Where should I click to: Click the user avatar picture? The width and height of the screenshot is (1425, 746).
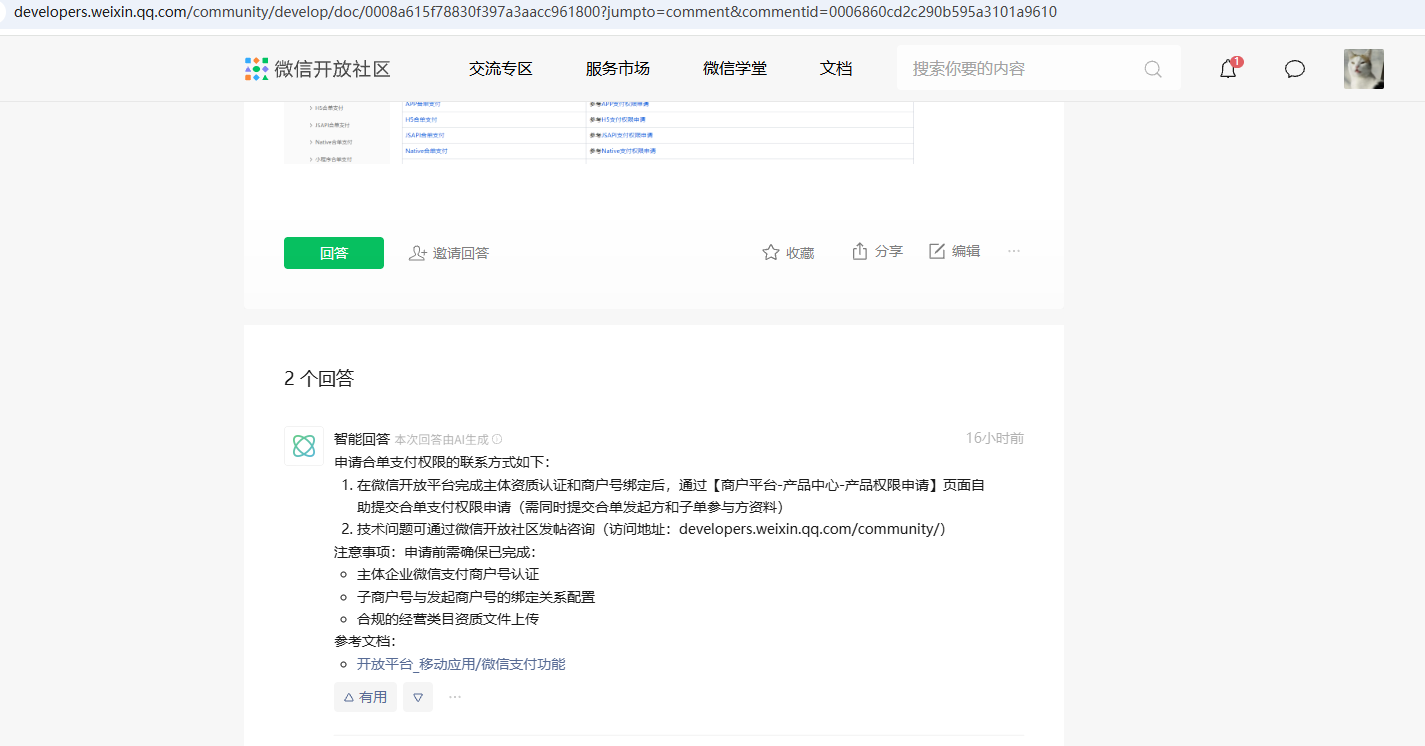[x=1364, y=69]
